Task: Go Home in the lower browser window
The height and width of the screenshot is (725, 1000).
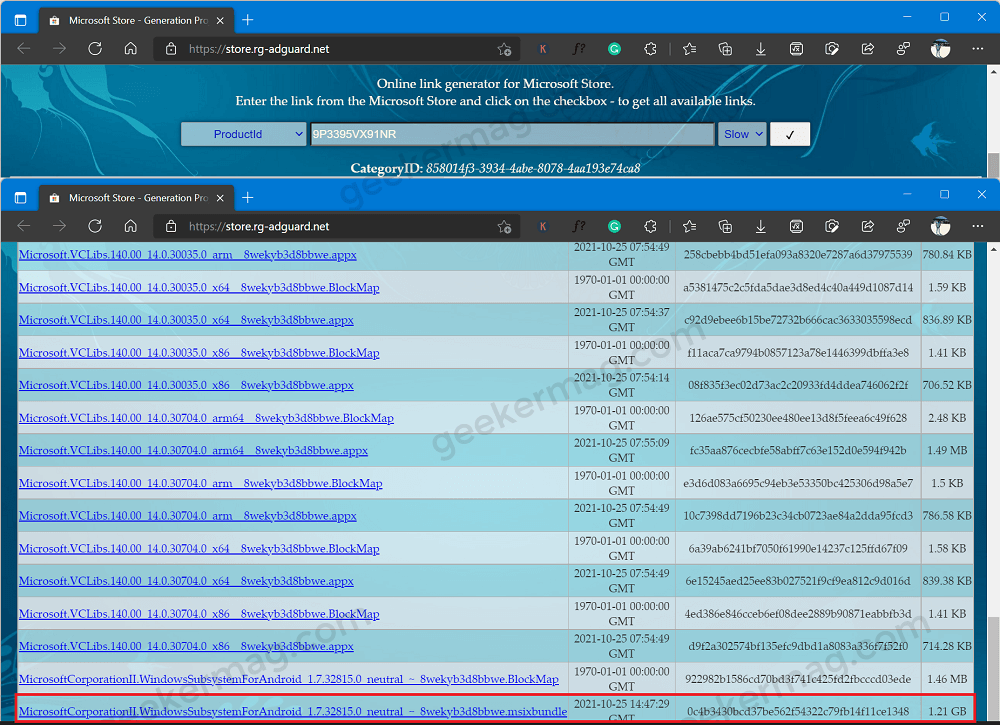Action: point(131,226)
